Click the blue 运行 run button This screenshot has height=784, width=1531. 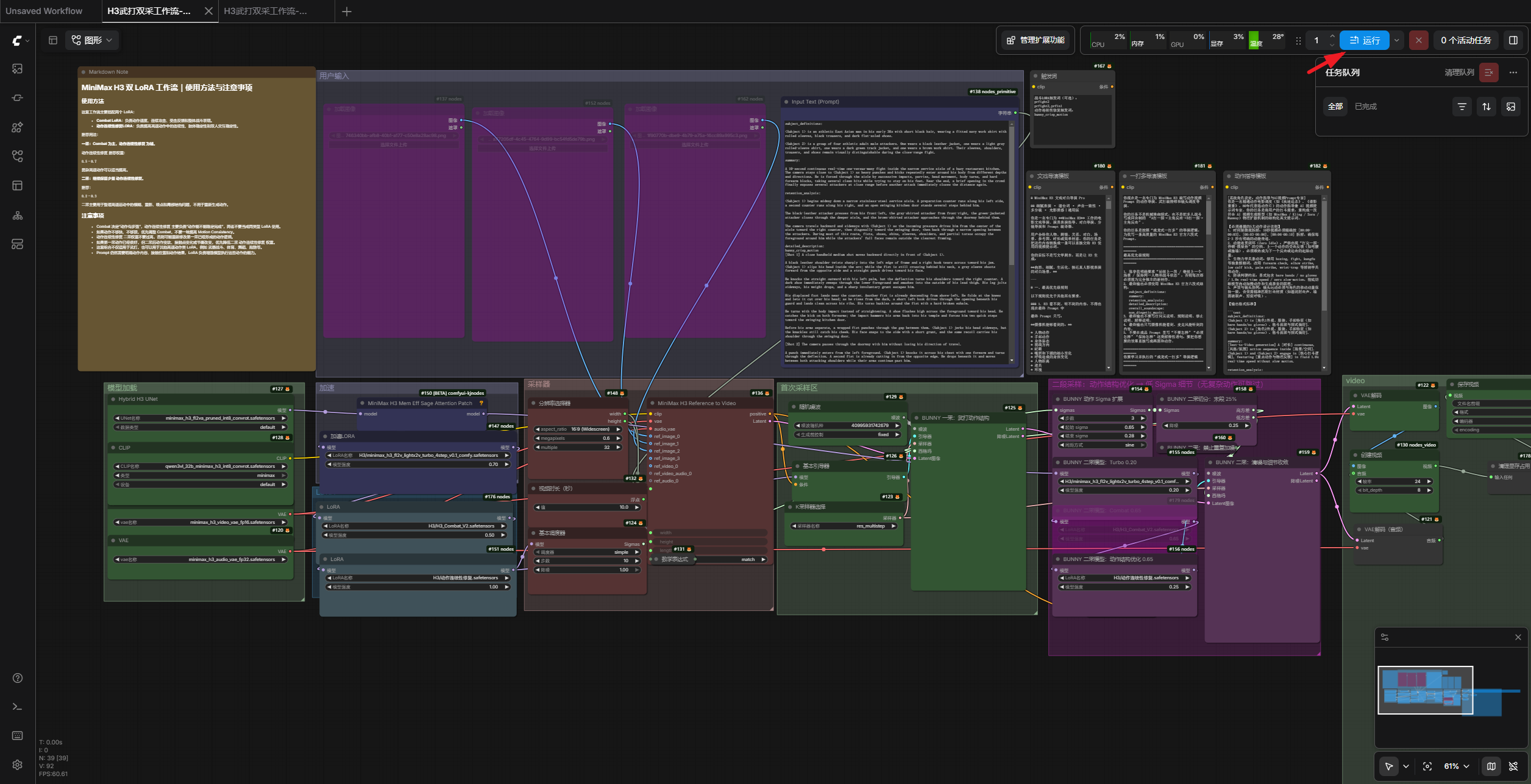click(1365, 40)
